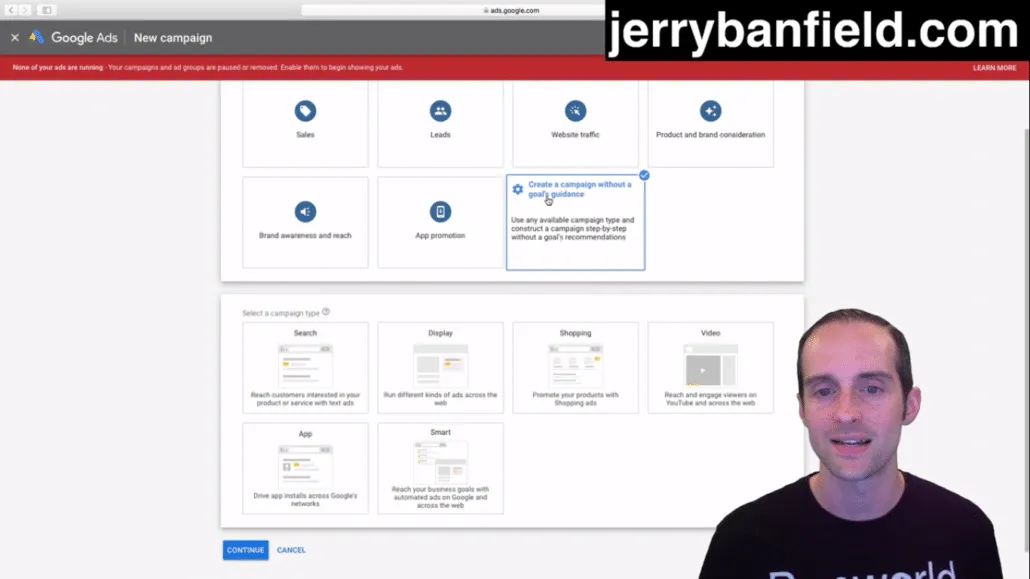Choose the Search campaign type
1030x579 pixels.
[x=305, y=367]
